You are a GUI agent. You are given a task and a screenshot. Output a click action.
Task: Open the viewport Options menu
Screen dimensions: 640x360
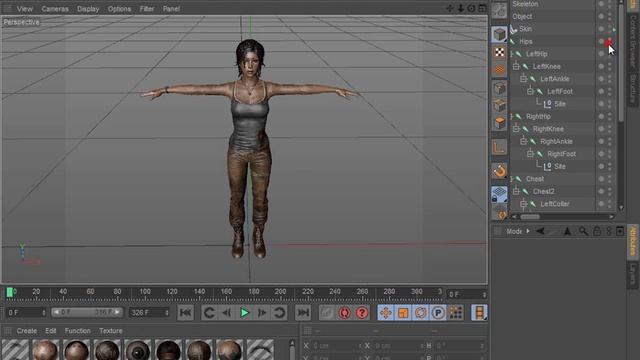click(x=119, y=9)
